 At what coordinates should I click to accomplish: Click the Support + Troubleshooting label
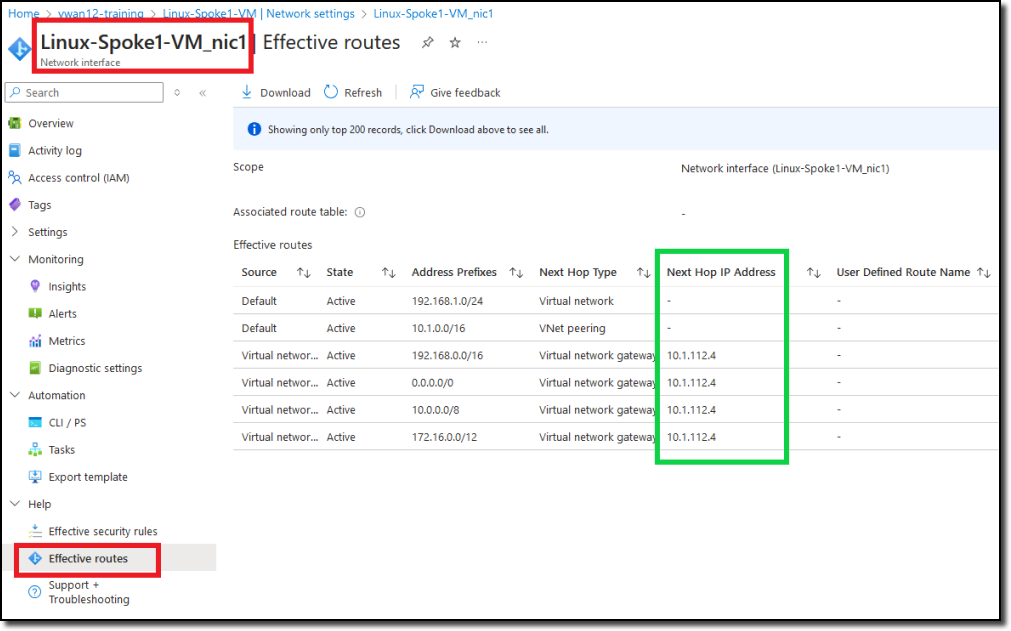pyautogui.click(x=89, y=592)
